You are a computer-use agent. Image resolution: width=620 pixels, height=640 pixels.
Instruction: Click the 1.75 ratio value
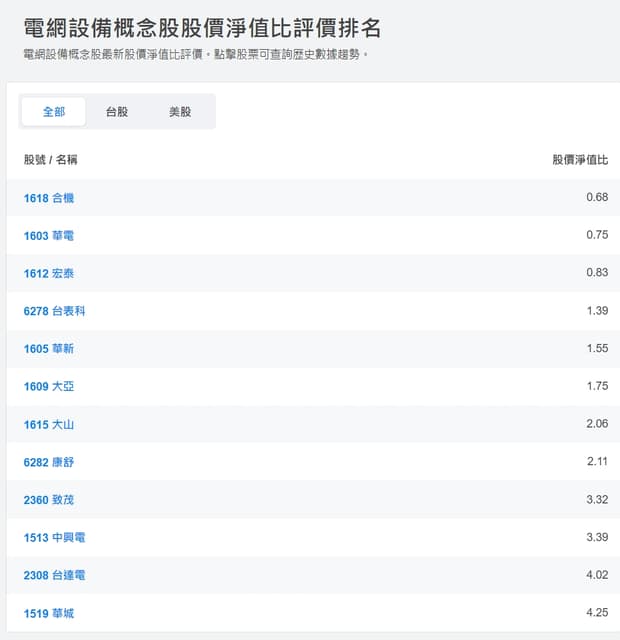598,386
